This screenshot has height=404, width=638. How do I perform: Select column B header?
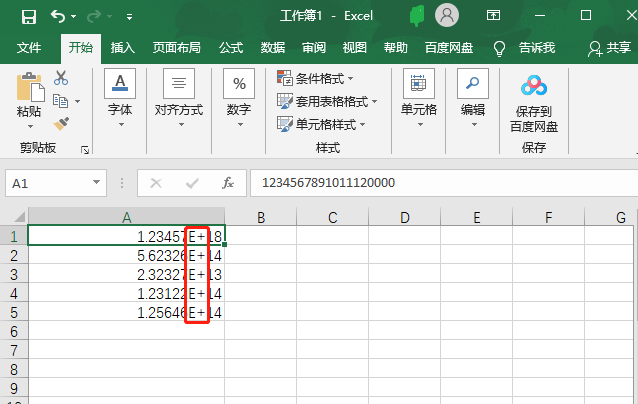(x=260, y=218)
